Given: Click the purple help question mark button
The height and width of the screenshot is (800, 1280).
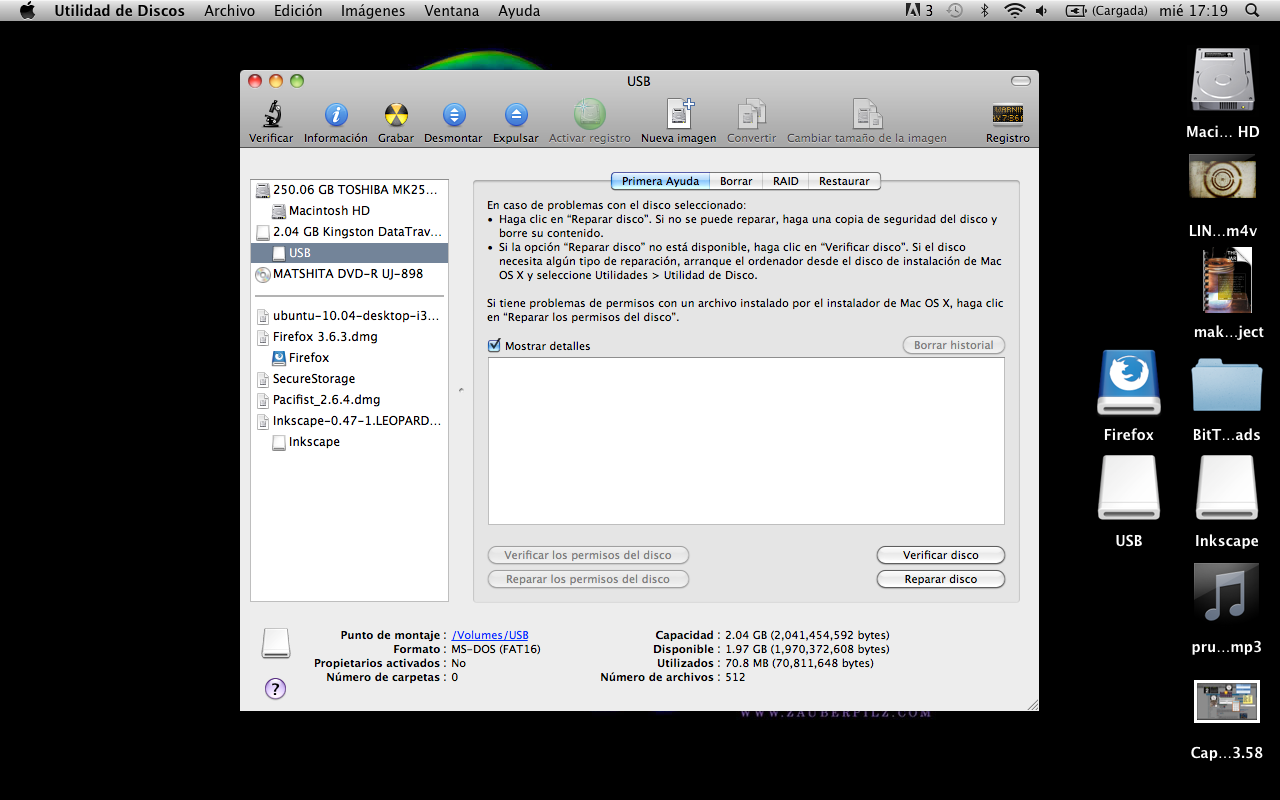Looking at the screenshot, I should pyautogui.click(x=275, y=688).
